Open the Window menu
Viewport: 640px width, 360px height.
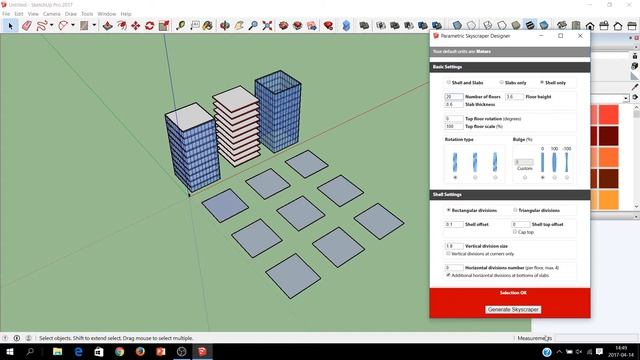(x=107, y=14)
